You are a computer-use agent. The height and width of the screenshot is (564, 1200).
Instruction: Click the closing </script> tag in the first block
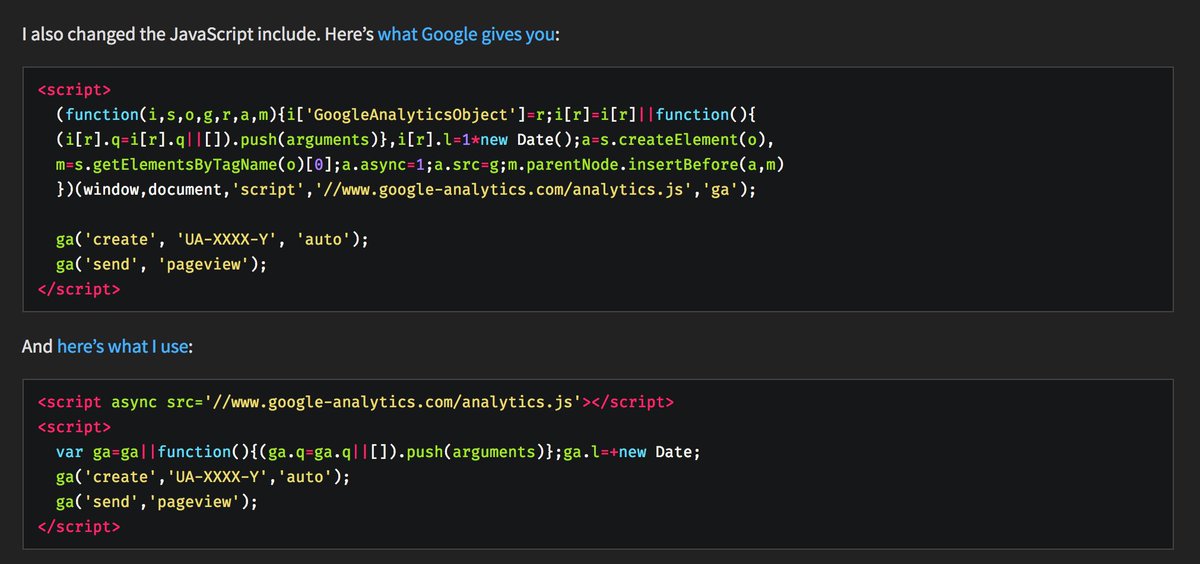pos(79,290)
